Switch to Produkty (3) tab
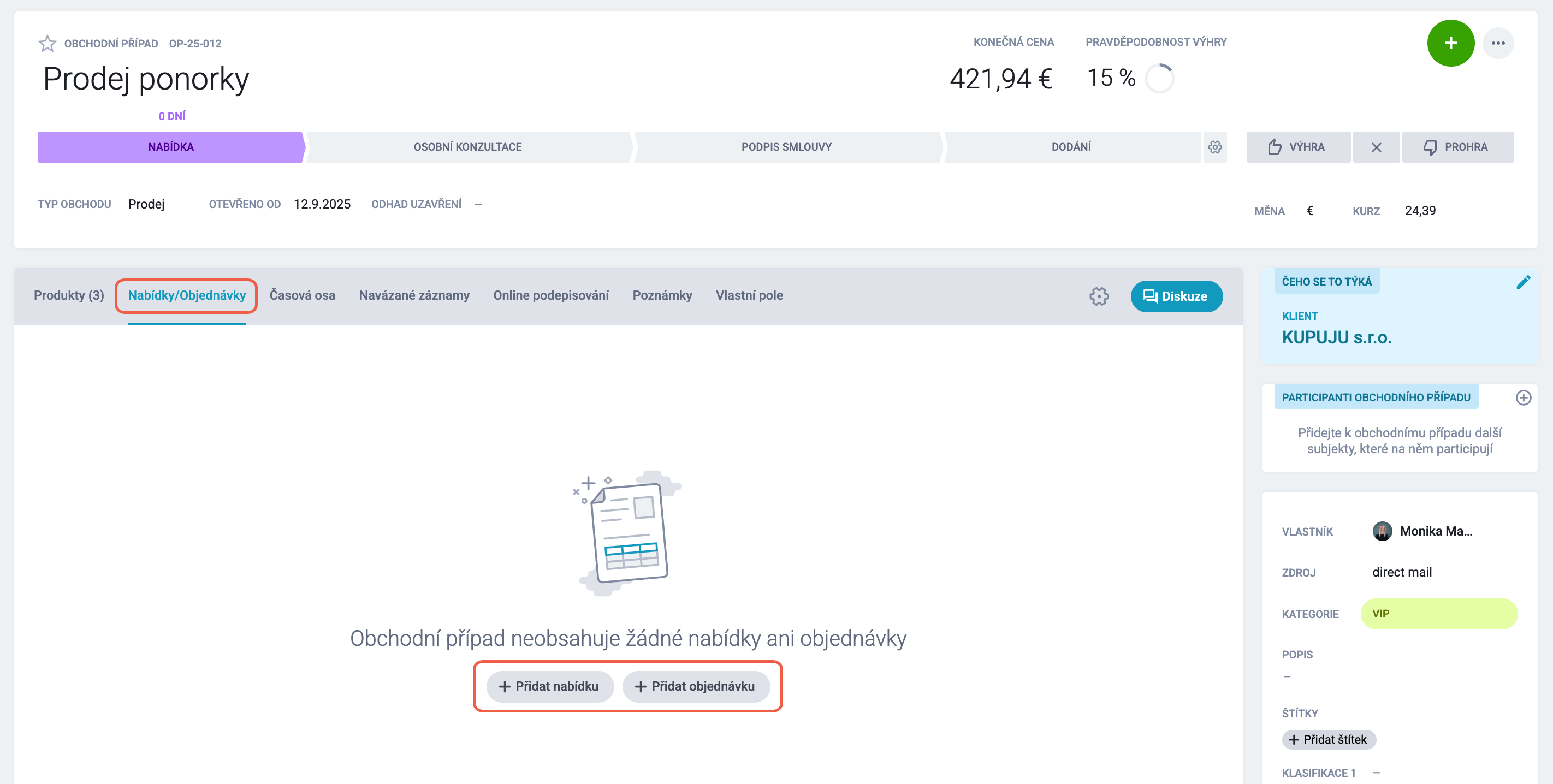 (69, 295)
